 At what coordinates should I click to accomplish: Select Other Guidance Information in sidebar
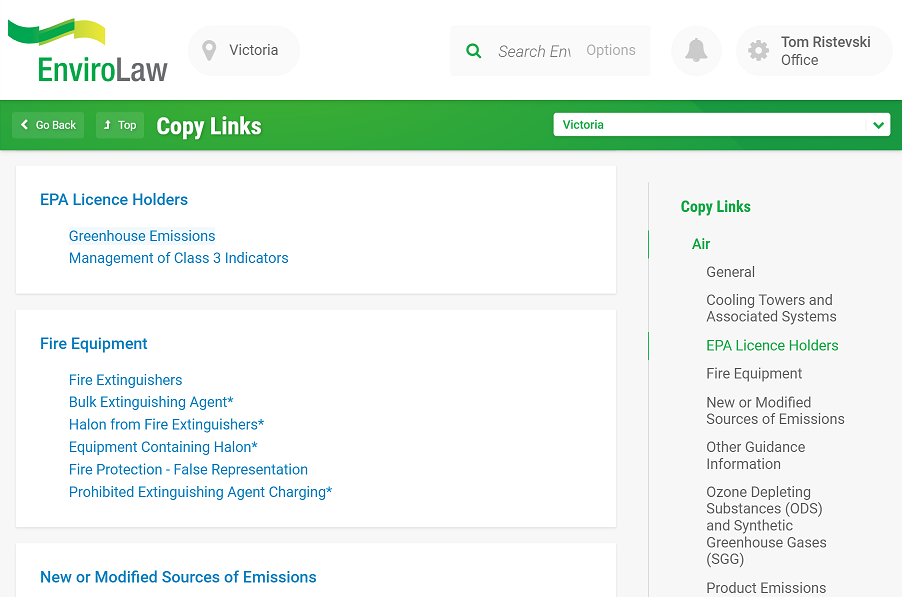[756, 456]
